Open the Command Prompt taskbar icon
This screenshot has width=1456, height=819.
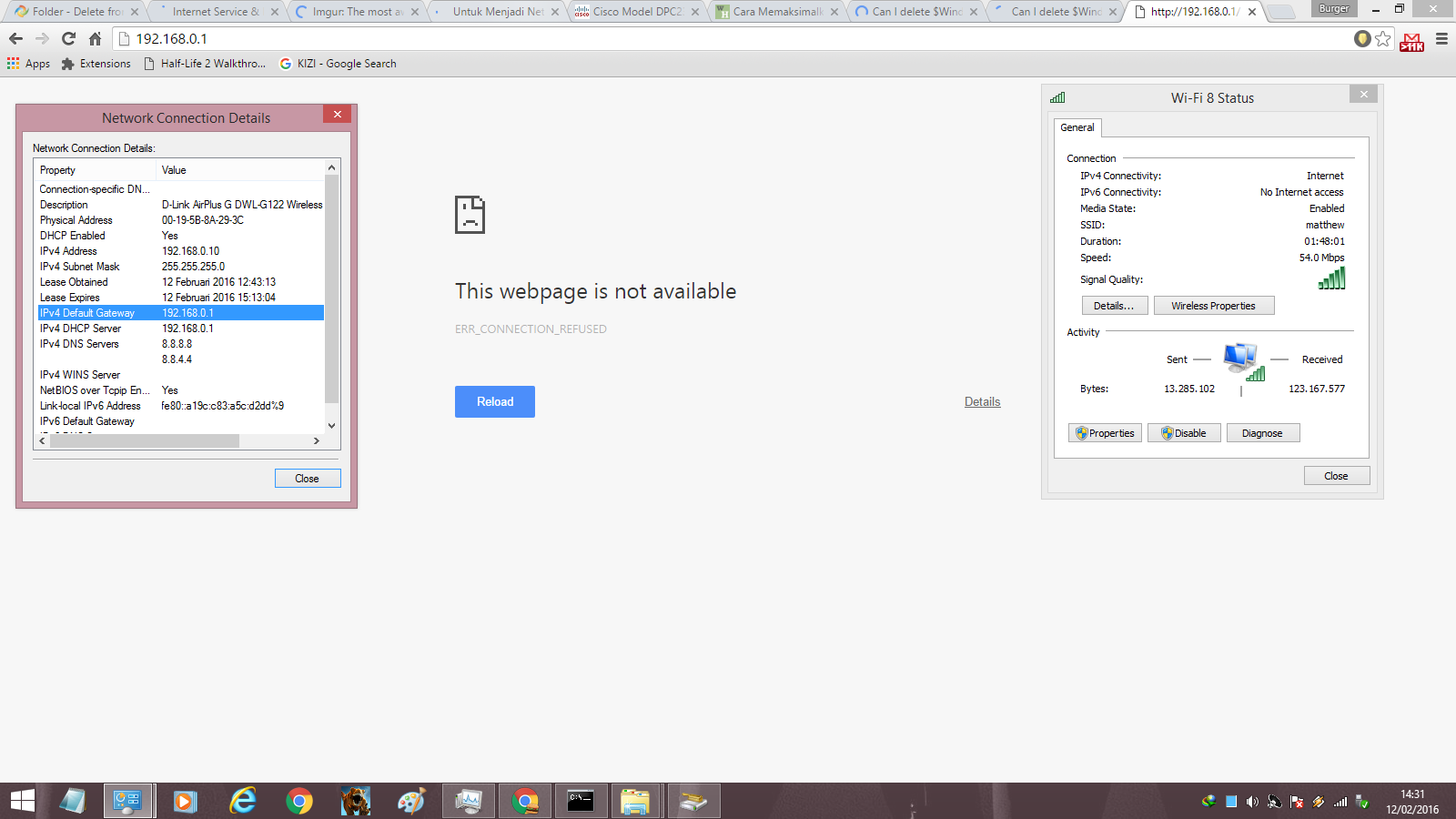[x=581, y=801]
